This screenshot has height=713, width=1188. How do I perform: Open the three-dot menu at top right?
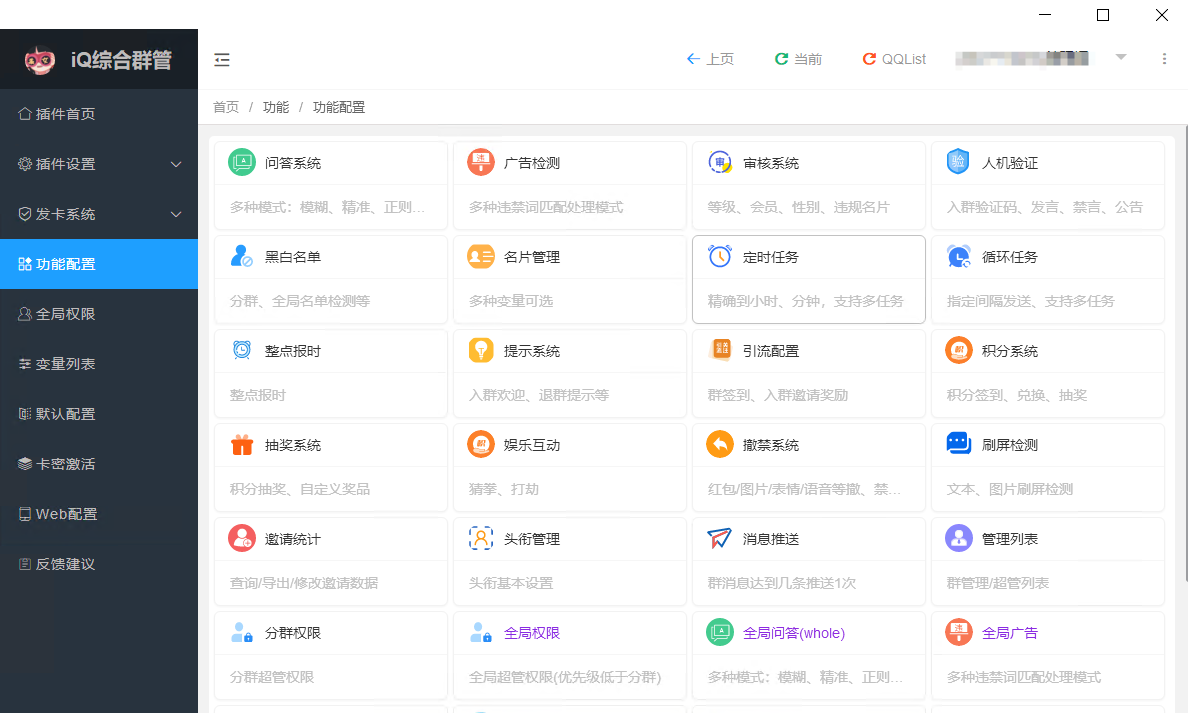(1164, 59)
